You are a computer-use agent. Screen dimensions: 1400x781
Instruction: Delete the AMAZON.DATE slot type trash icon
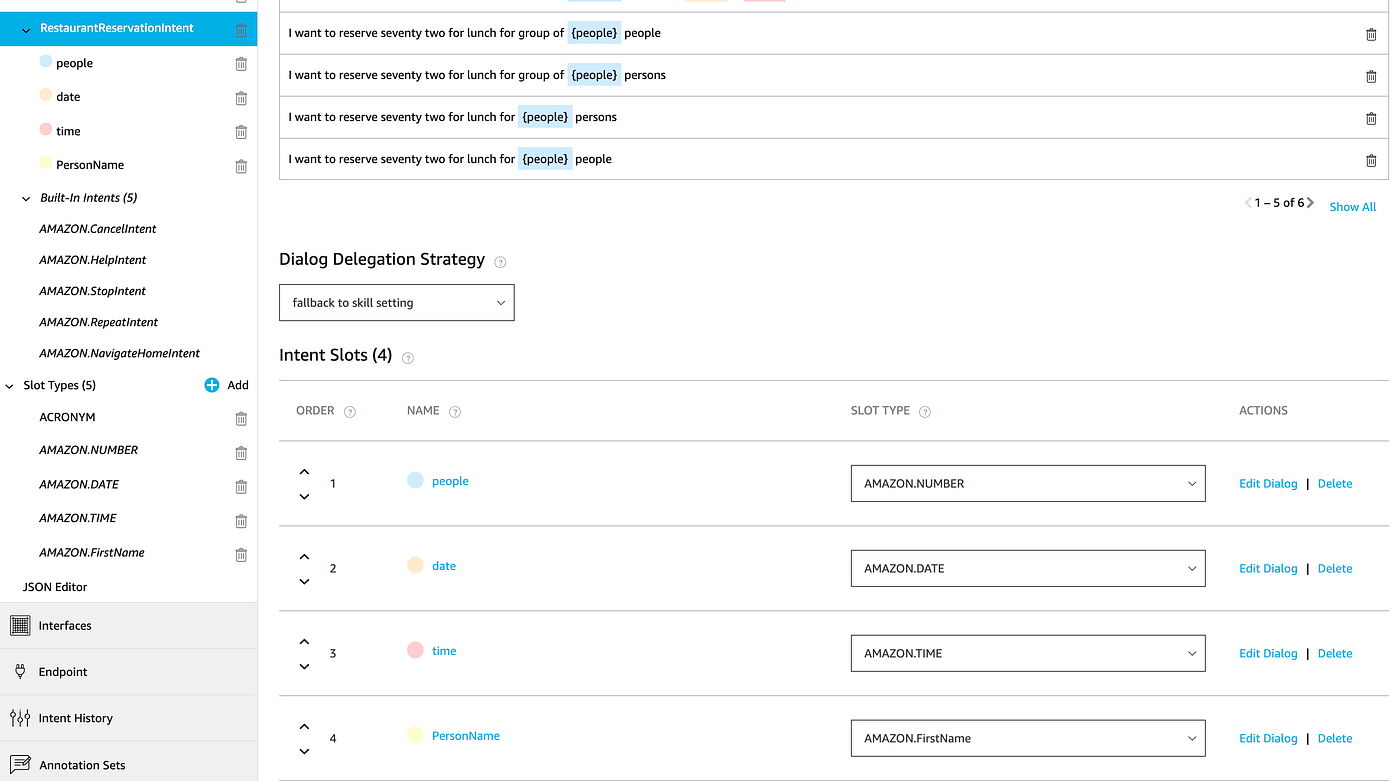pyautogui.click(x=240, y=486)
